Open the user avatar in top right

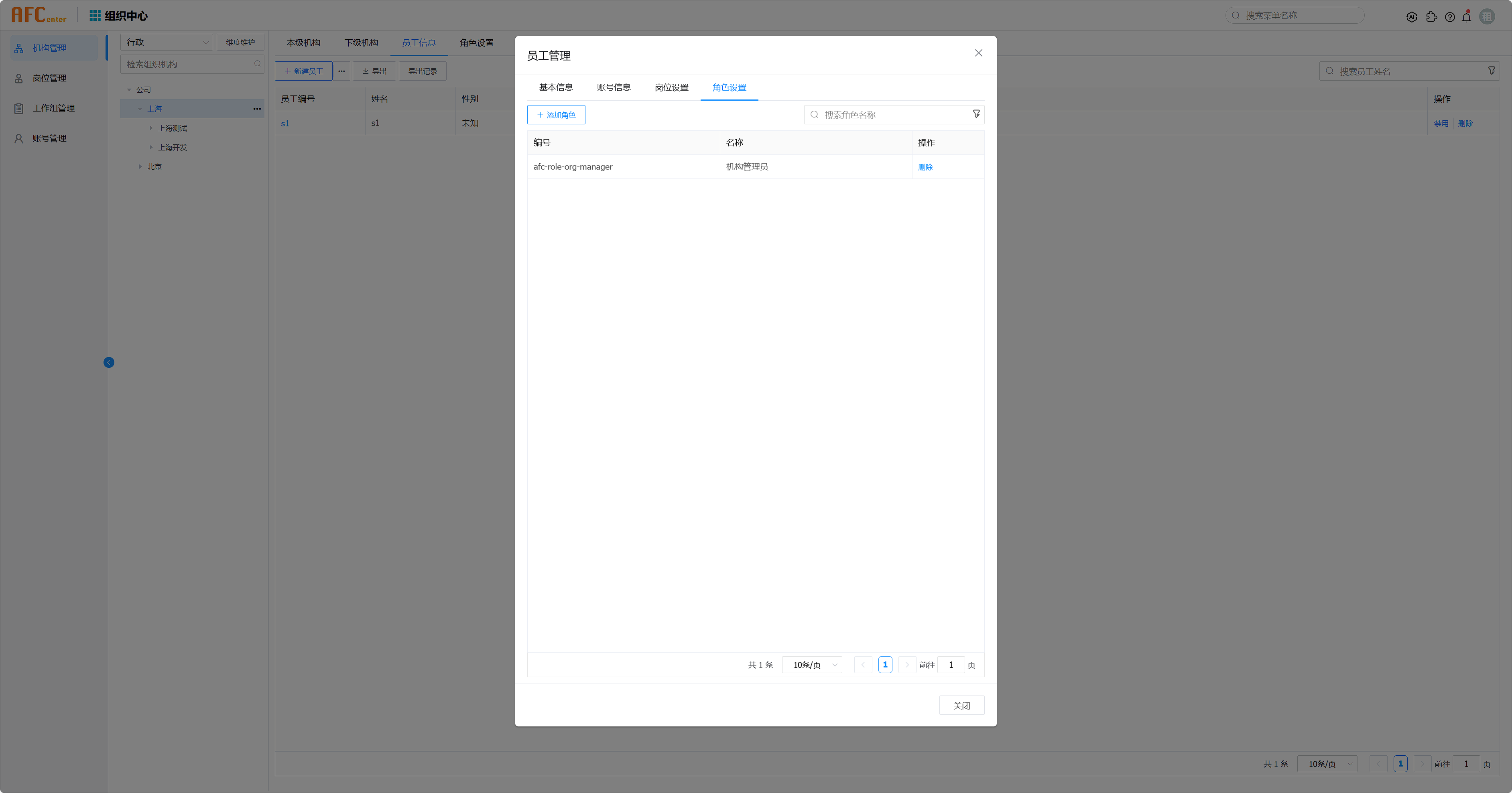click(x=1487, y=16)
